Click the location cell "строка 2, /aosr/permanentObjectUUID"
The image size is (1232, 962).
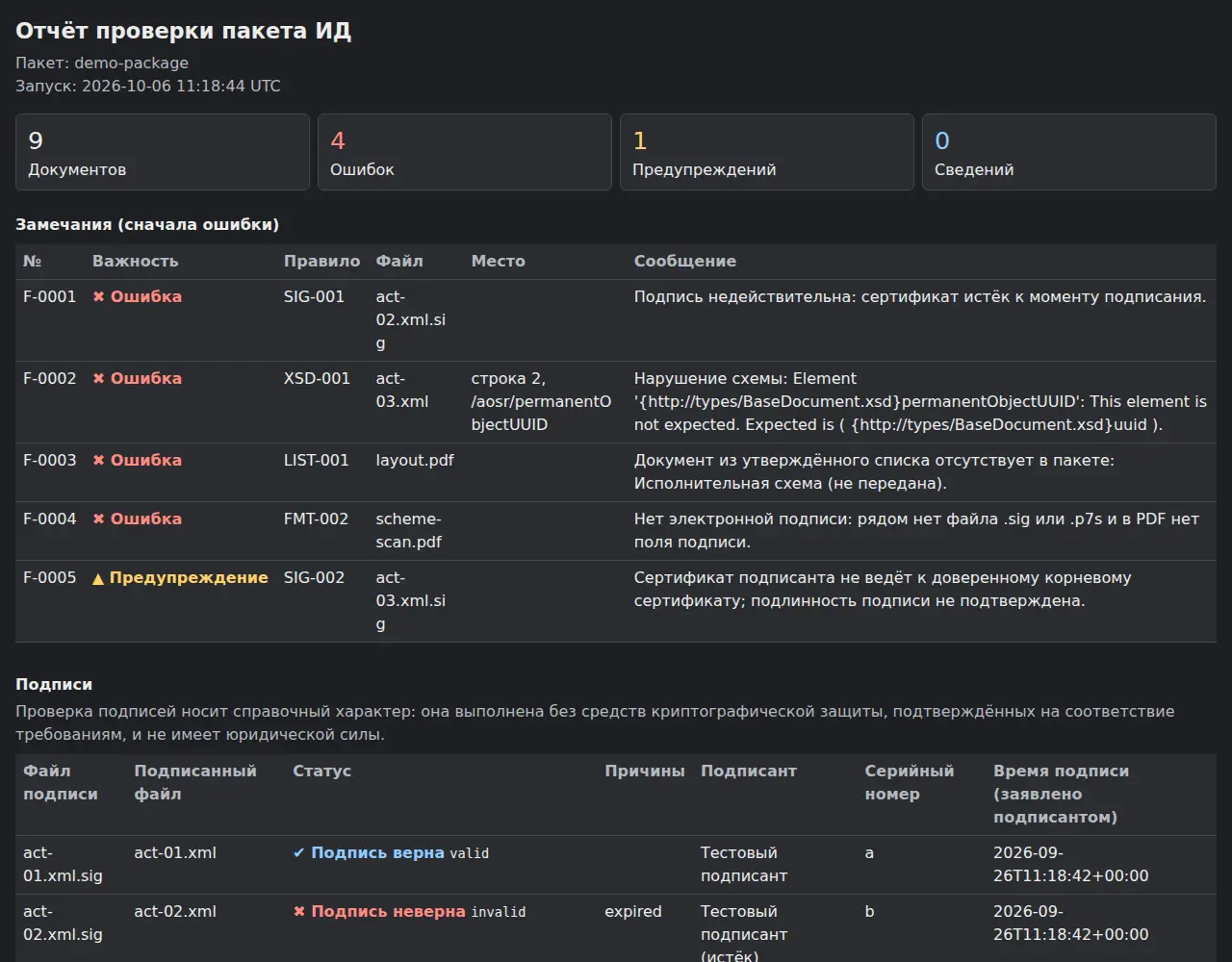click(x=541, y=402)
